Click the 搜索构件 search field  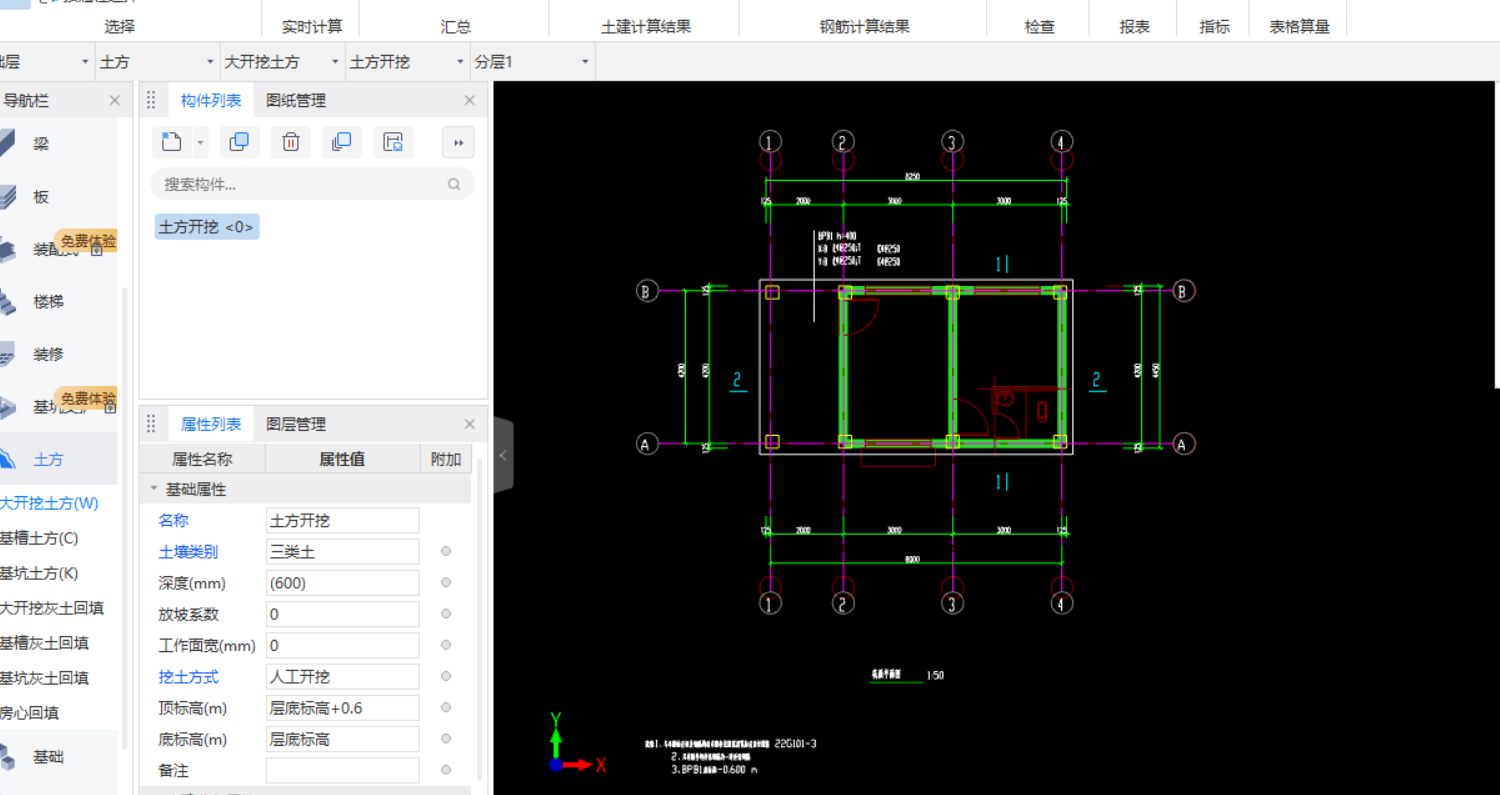pos(312,184)
